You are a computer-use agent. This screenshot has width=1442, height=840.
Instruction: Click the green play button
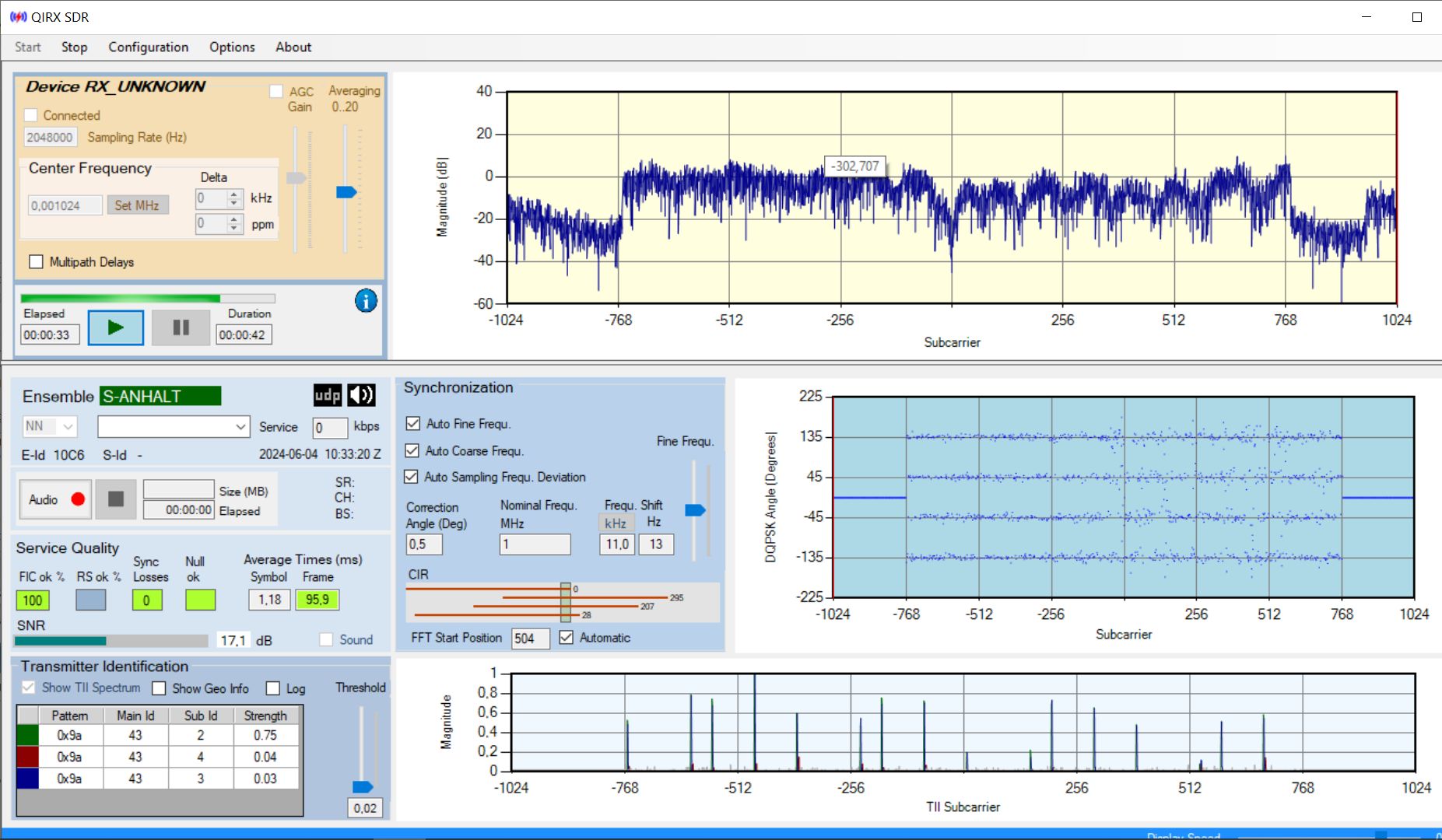point(115,327)
